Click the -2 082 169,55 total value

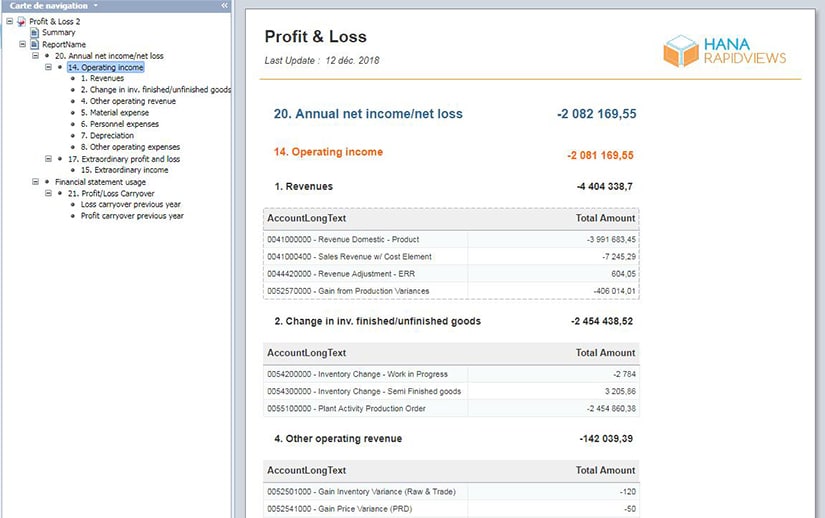597,114
